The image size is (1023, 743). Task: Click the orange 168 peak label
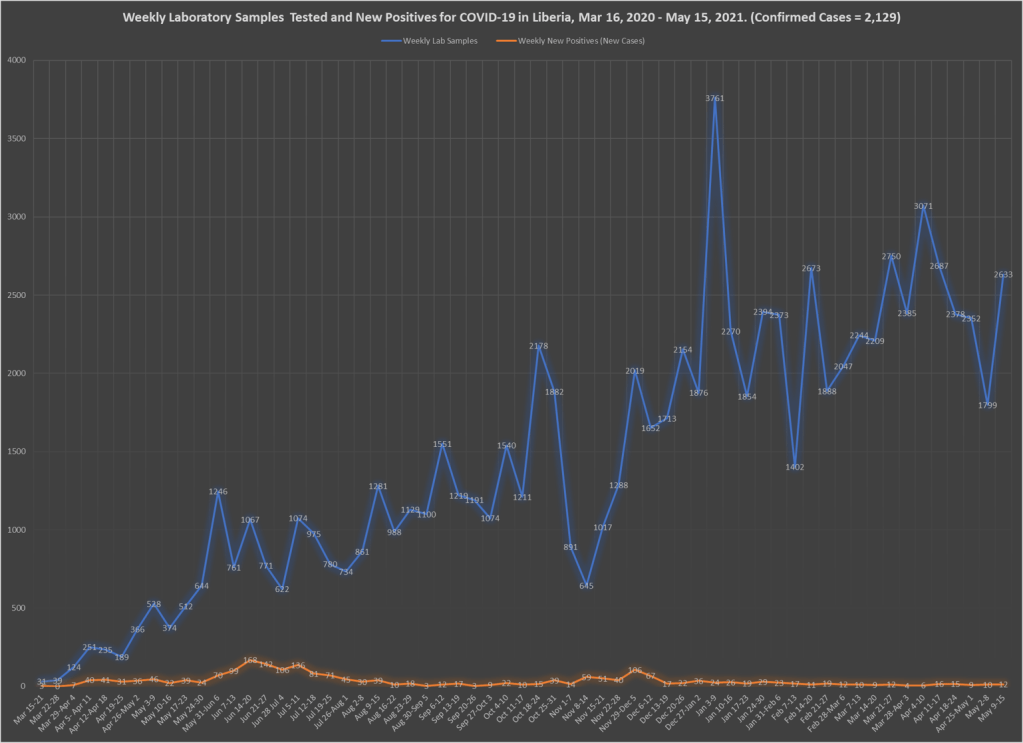(x=250, y=660)
